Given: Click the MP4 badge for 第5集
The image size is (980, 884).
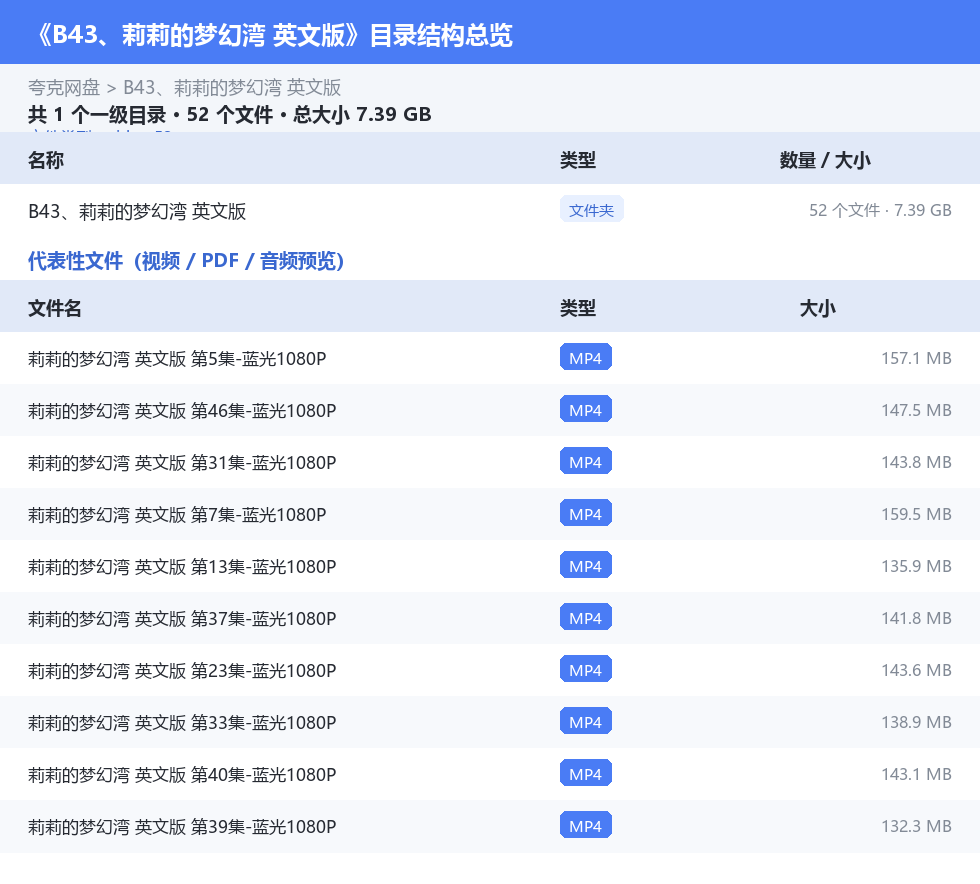Looking at the screenshot, I should tap(586, 358).
